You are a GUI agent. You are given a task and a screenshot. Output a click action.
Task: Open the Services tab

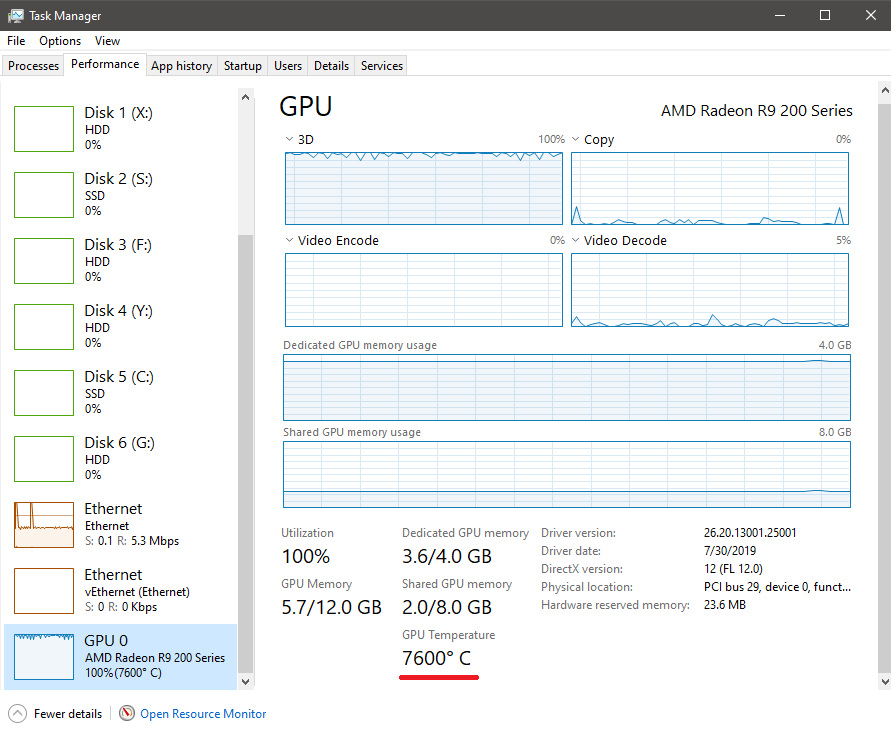click(x=382, y=66)
